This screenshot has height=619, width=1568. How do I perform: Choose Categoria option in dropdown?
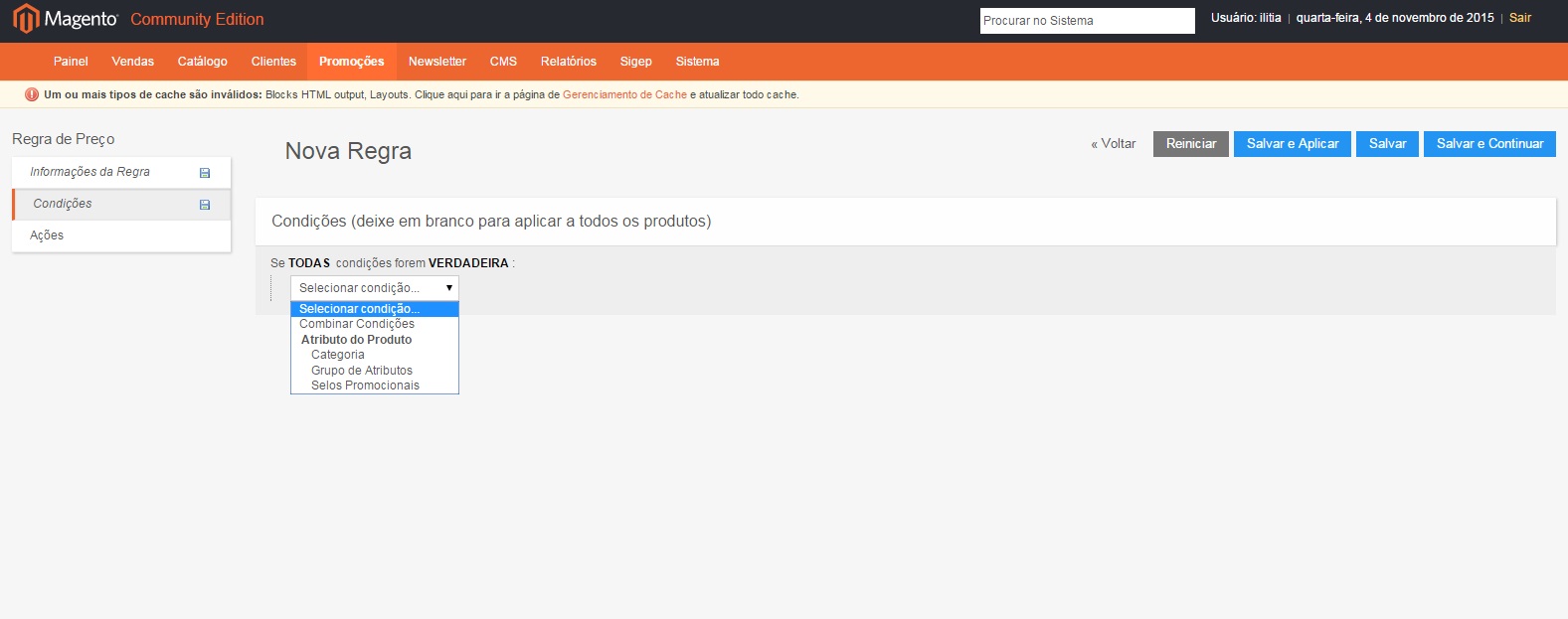coord(375,355)
